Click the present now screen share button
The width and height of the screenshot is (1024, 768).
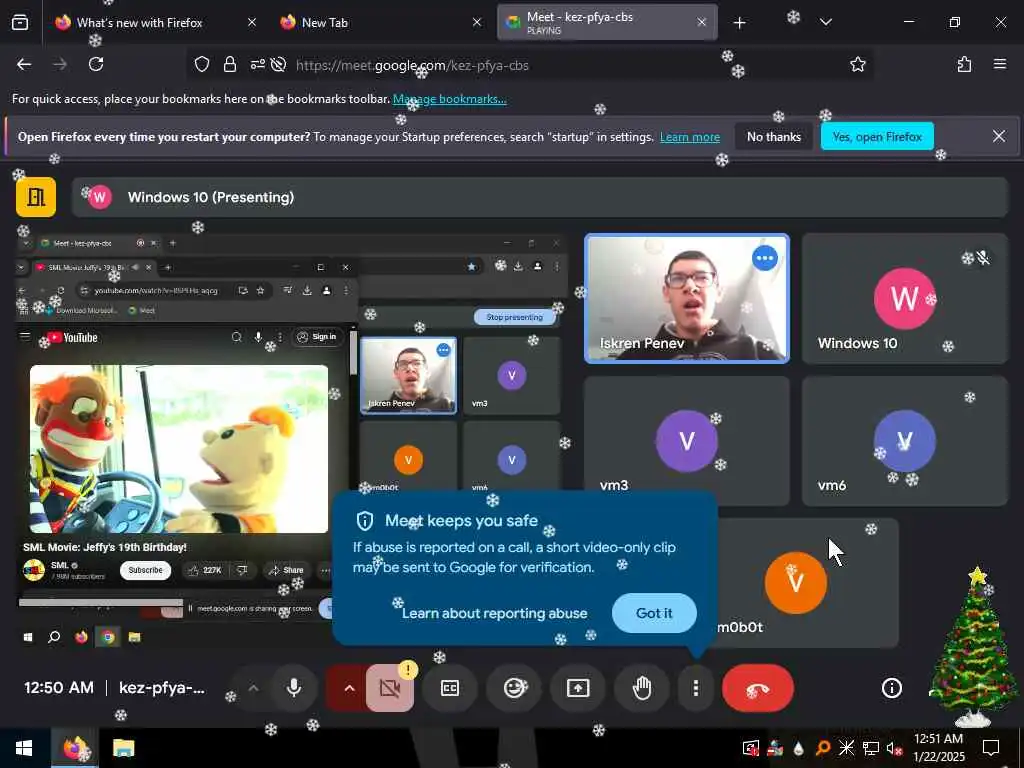pos(578,688)
